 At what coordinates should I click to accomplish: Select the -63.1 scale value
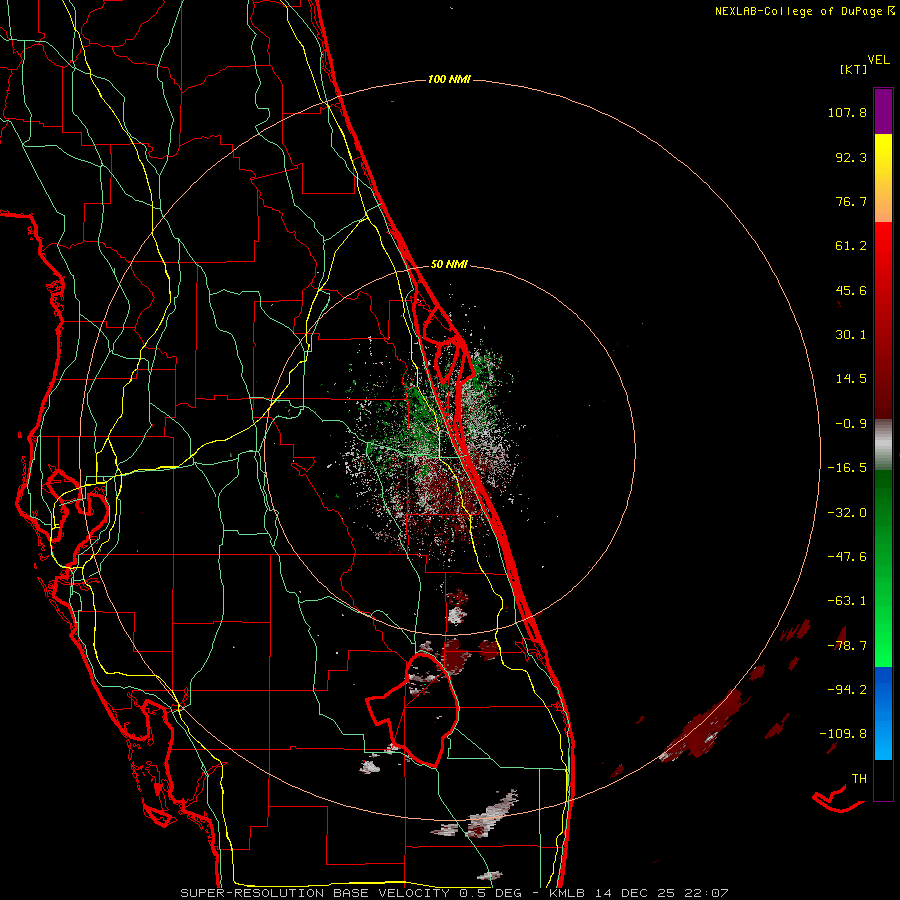847,601
